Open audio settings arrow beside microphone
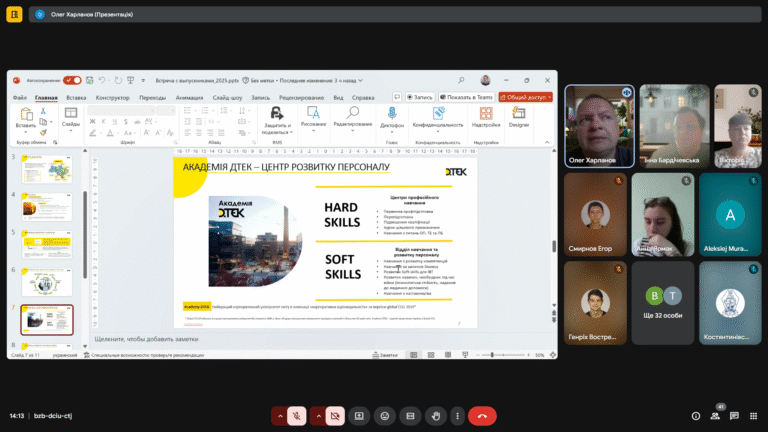The width and height of the screenshot is (768, 432). [x=280, y=416]
